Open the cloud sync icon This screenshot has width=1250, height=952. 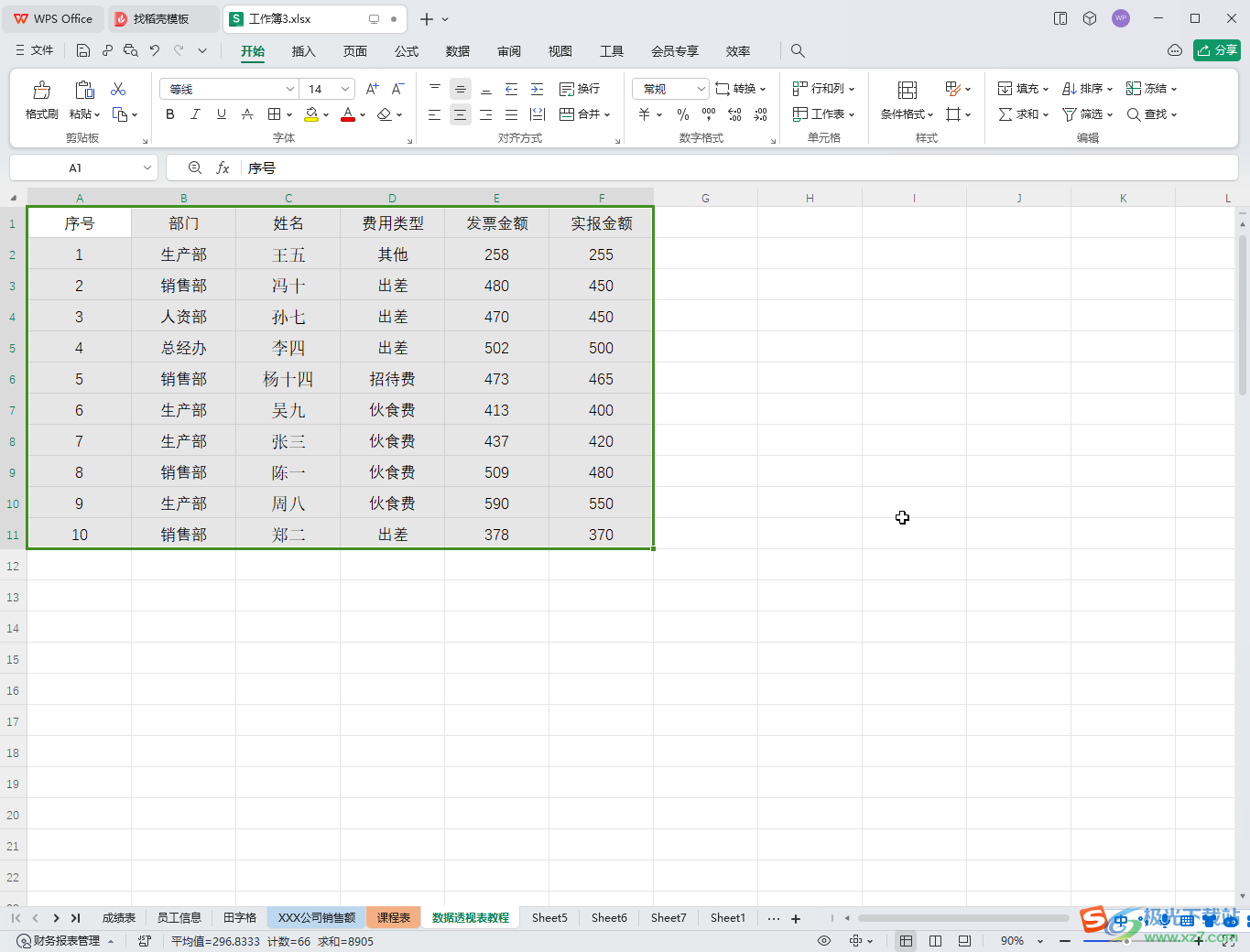tap(1175, 51)
